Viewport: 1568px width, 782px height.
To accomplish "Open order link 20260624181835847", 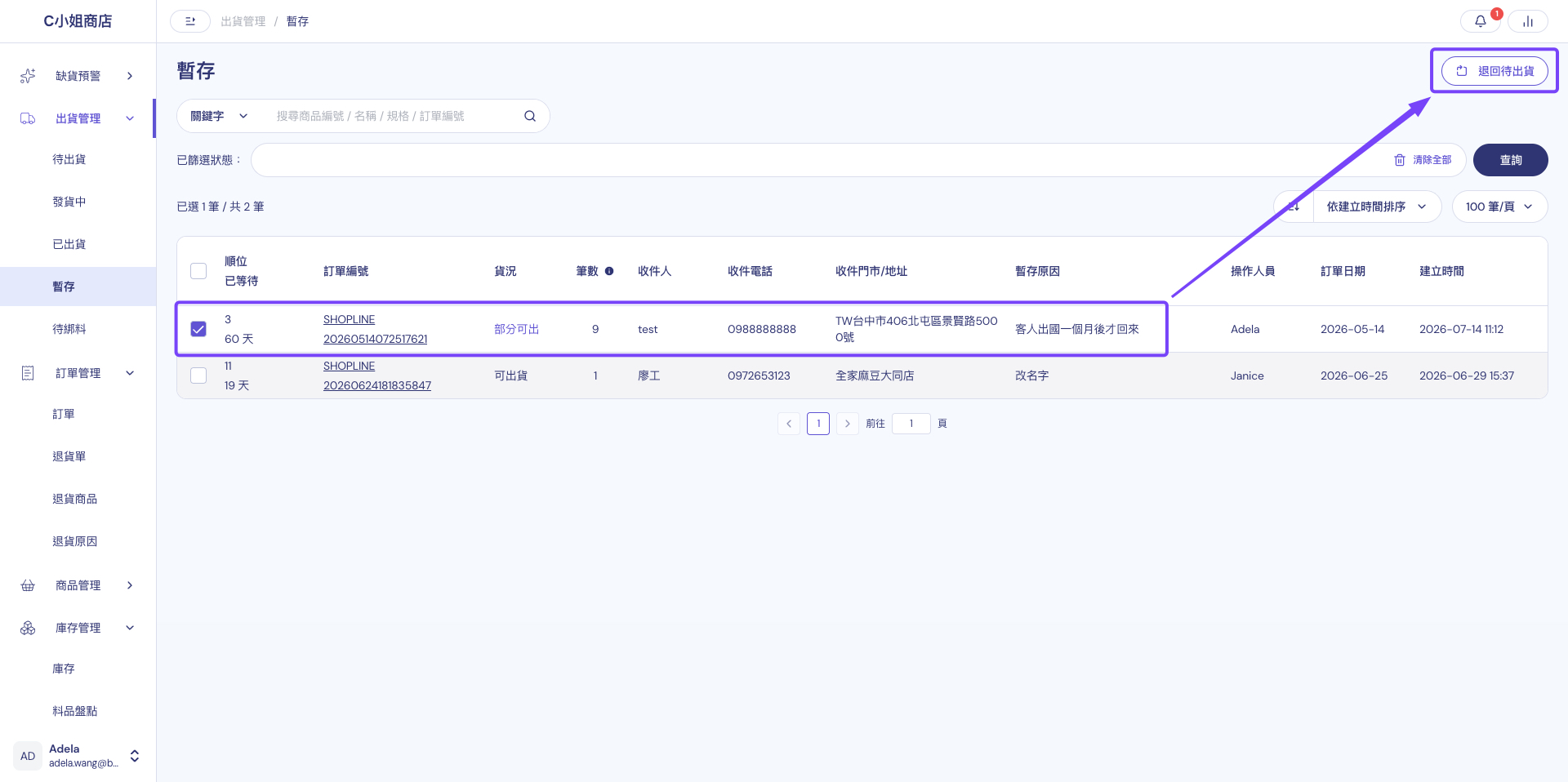I will point(377,375).
